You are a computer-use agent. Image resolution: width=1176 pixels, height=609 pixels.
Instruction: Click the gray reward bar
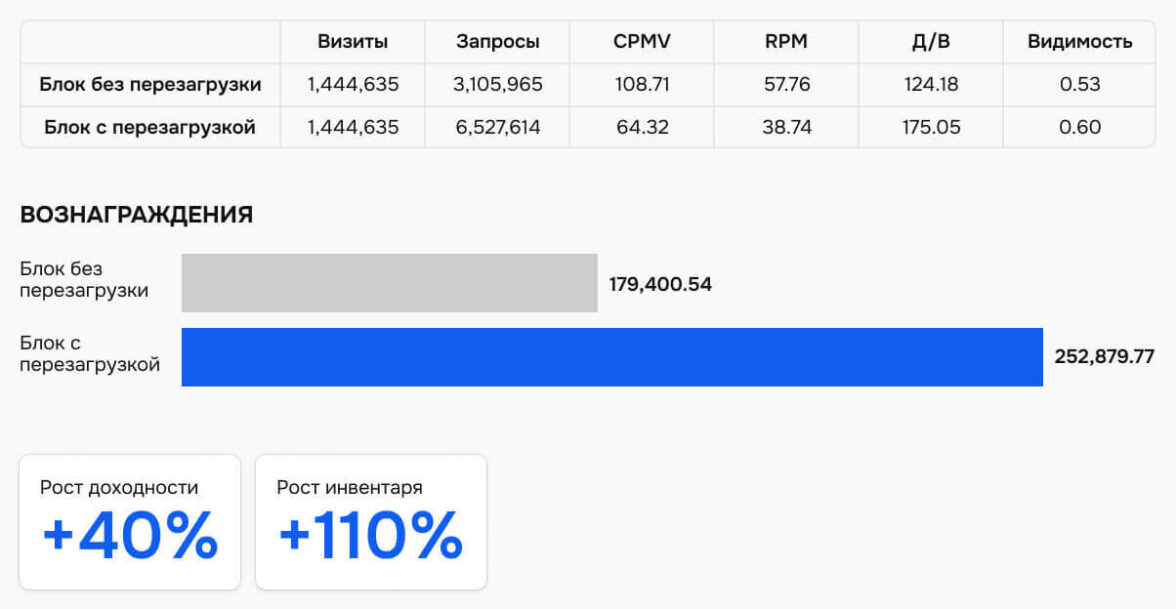(x=389, y=283)
